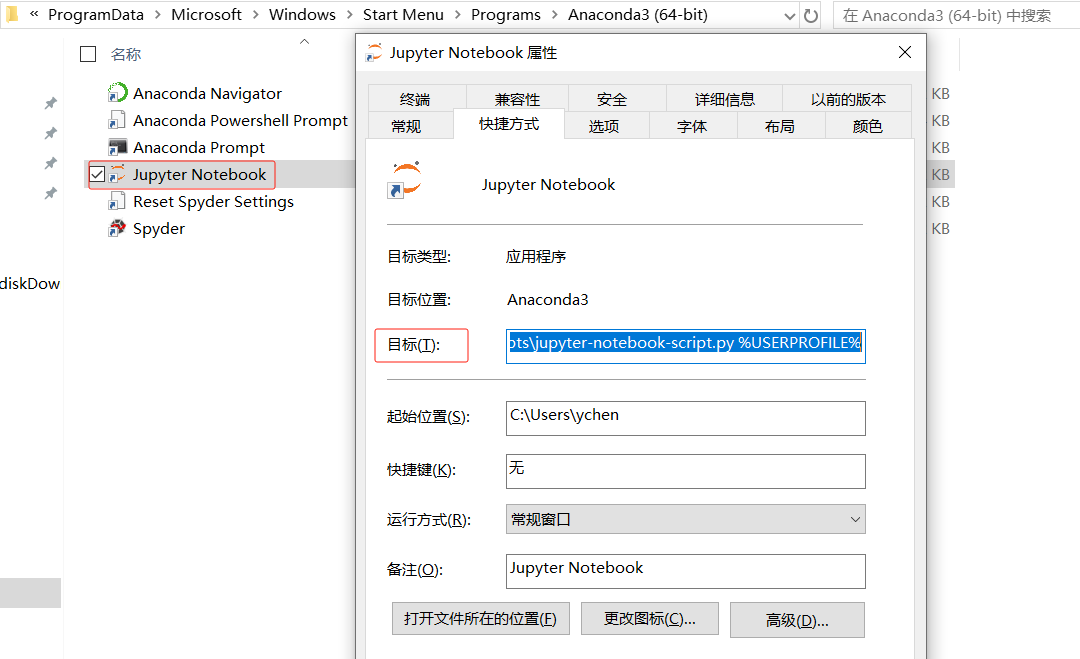Switch to the 颜色 tab
The image size is (1080, 659).
(867, 125)
